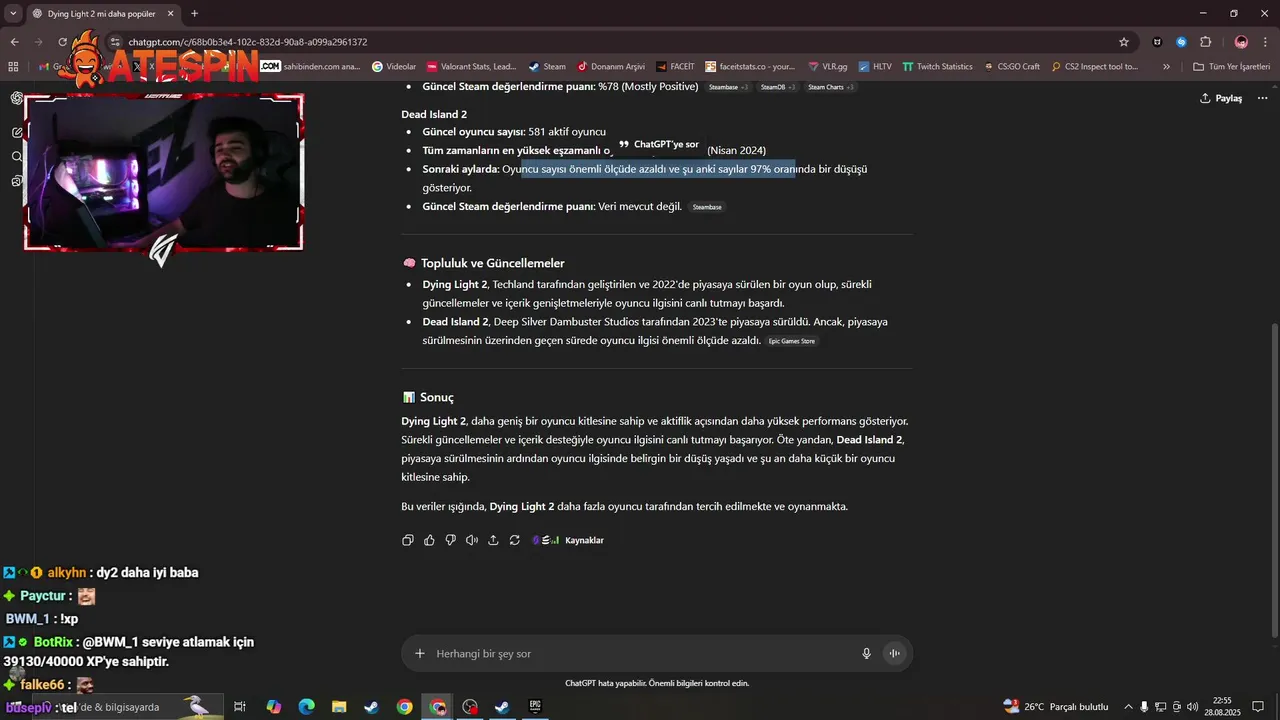
Task: Start a new chat from sidebar
Action: point(17,132)
